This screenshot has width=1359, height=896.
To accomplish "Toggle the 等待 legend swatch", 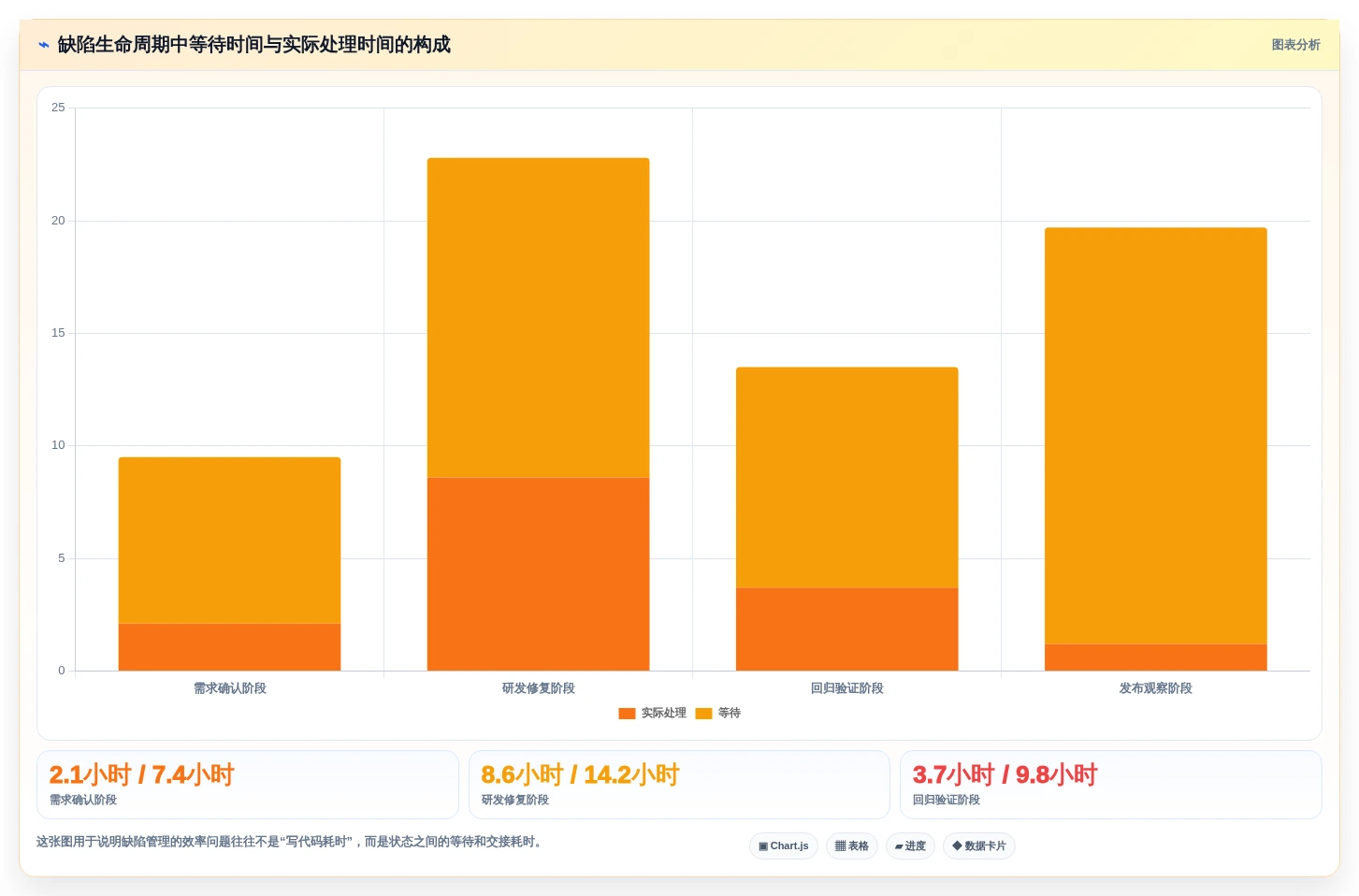I will pos(703,714).
